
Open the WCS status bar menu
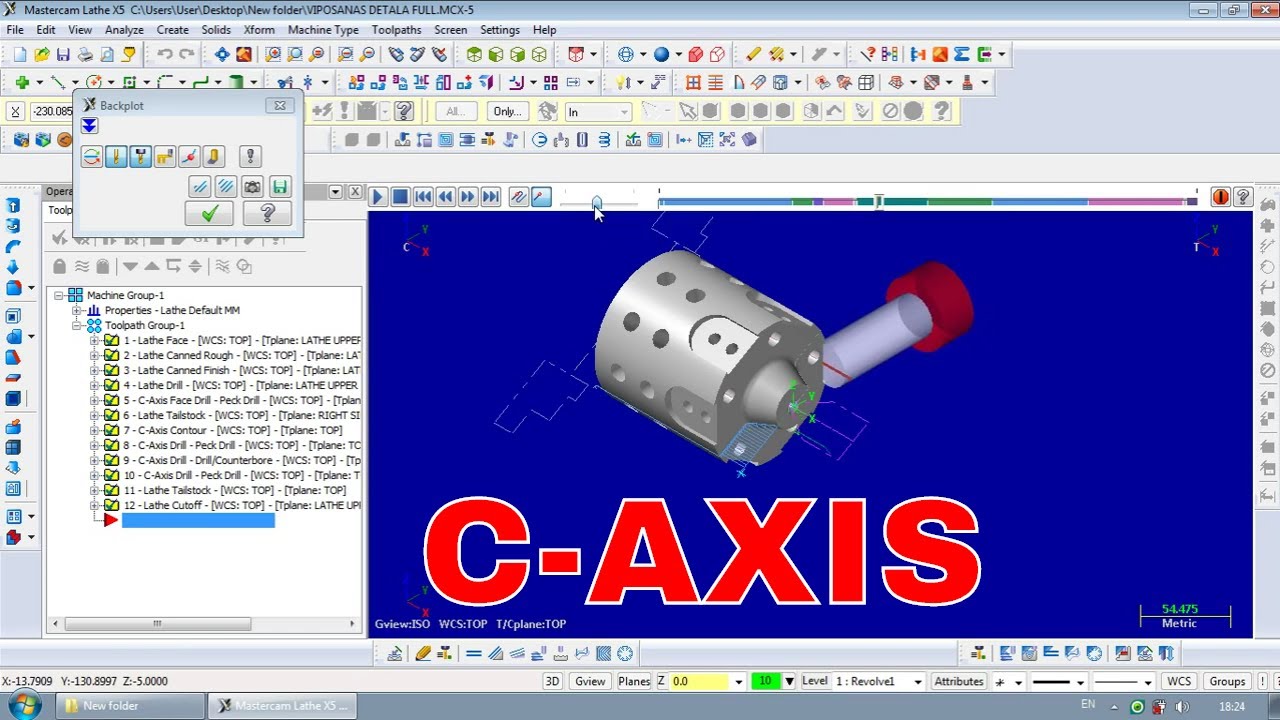click(1179, 681)
